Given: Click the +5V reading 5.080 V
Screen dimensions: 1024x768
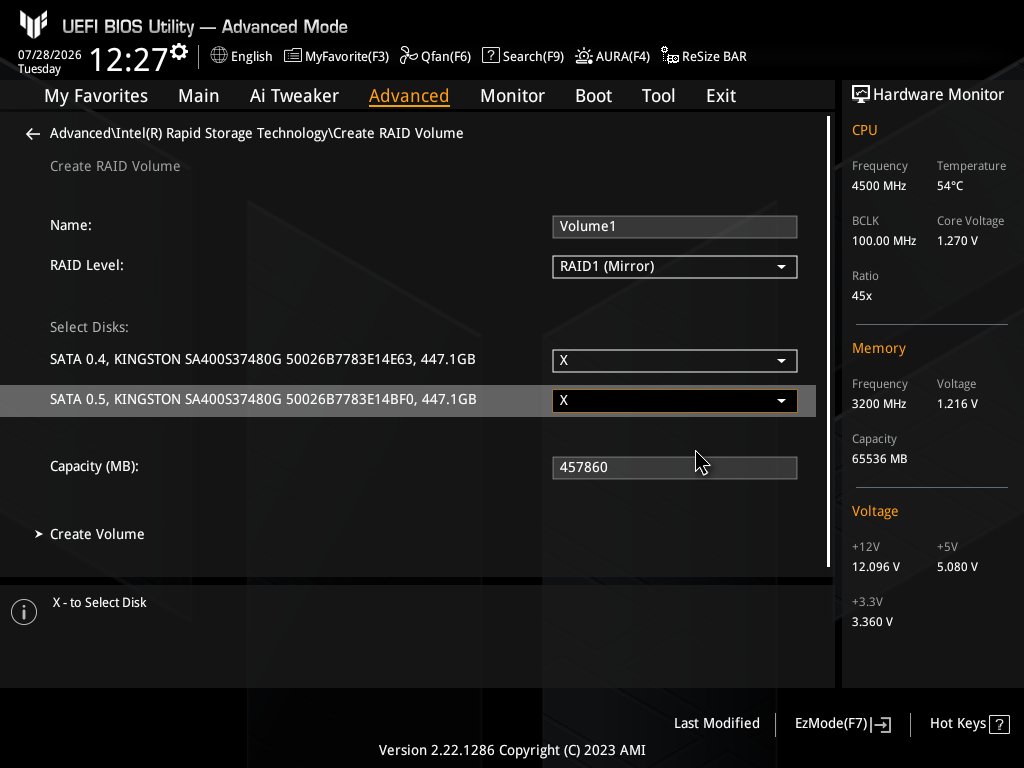Looking at the screenshot, I should click(957, 567).
